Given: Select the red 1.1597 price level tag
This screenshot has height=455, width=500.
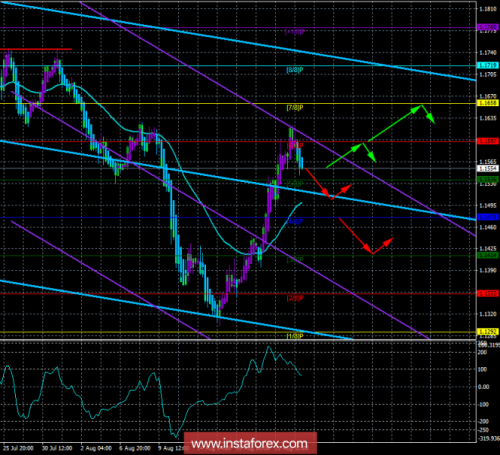Looking at the screenshot, I should [488, 141].
